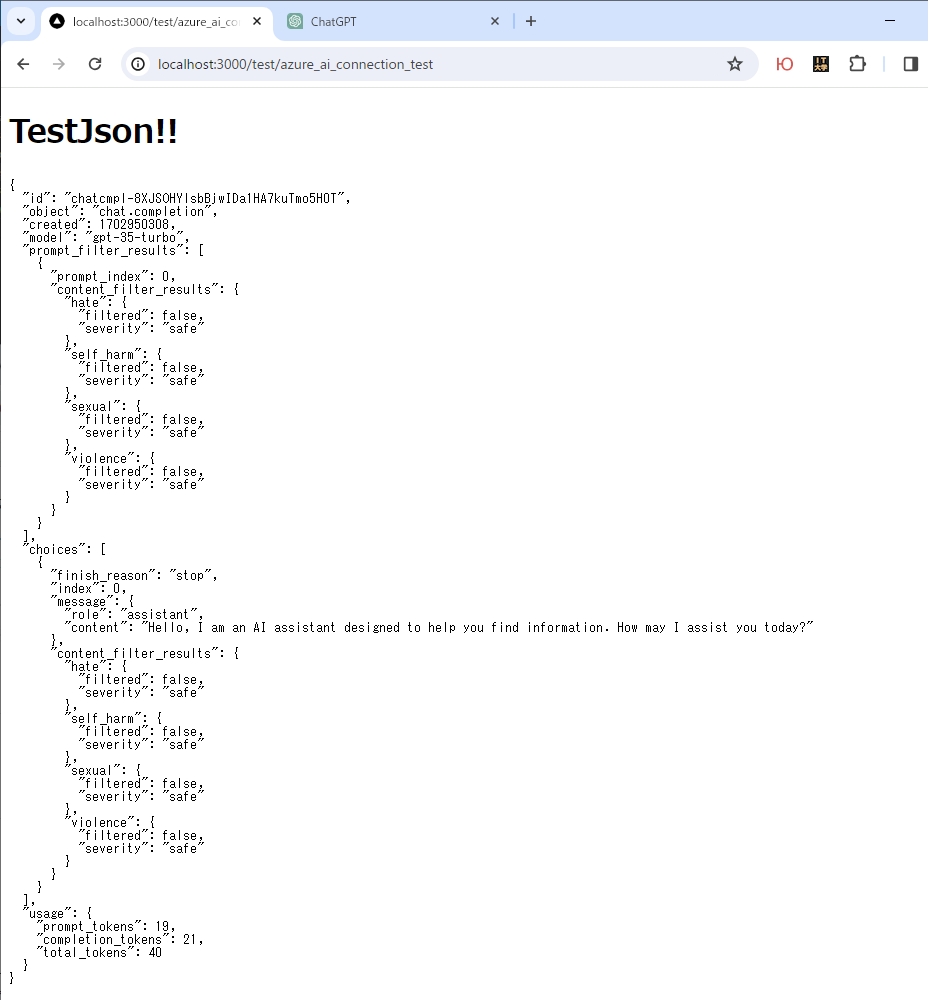Click the IT大学 extension icon
This screenshot has width=928, height=1000.
click(x=820, y=64)
